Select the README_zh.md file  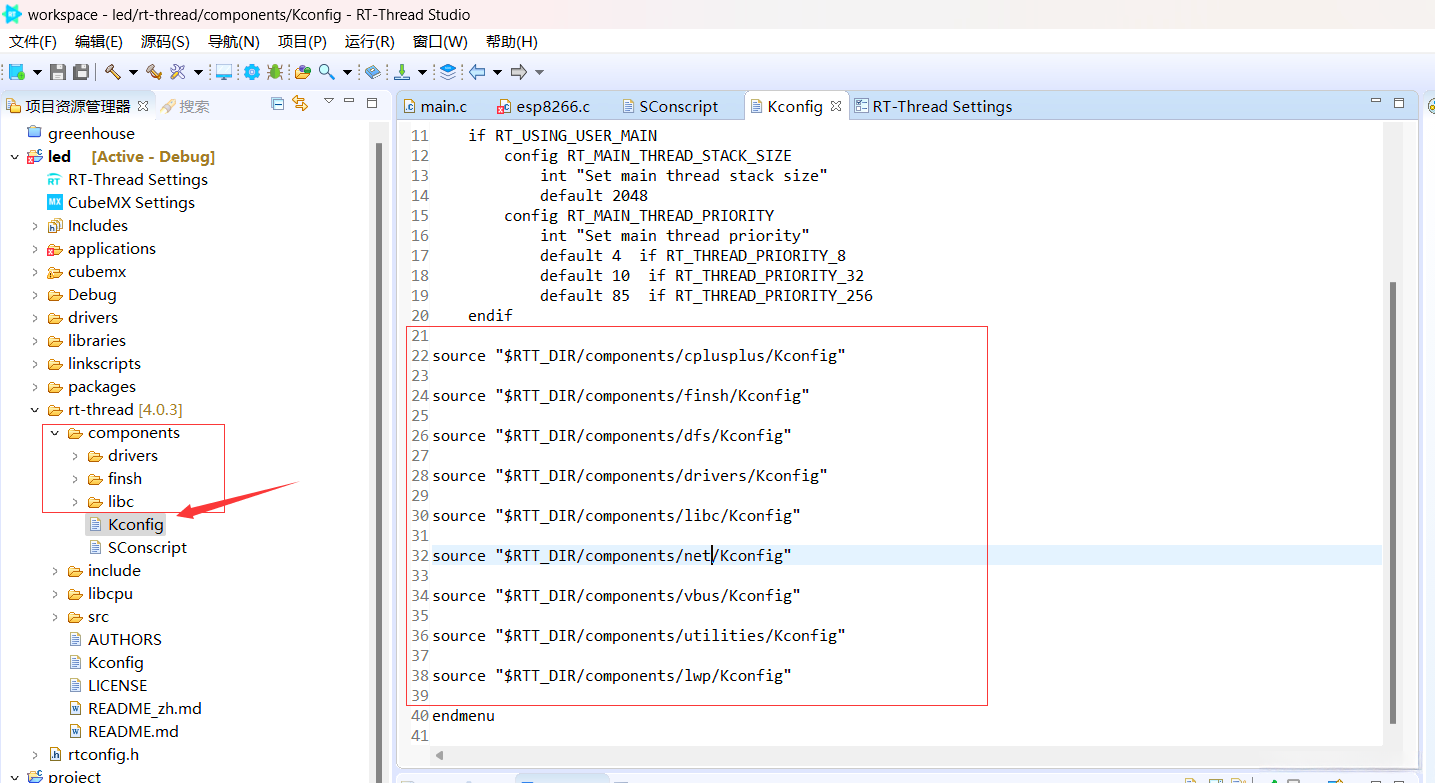click(x=135, y=709)
